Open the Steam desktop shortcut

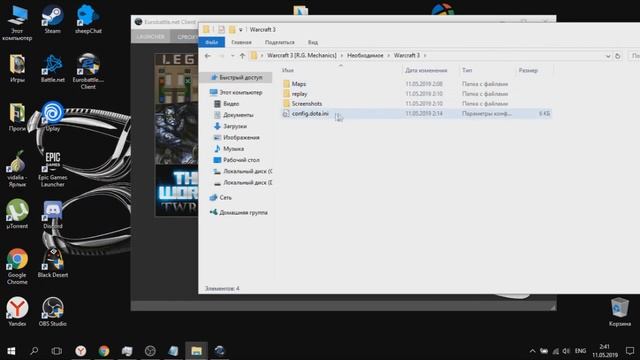click(x=52, y=19)
